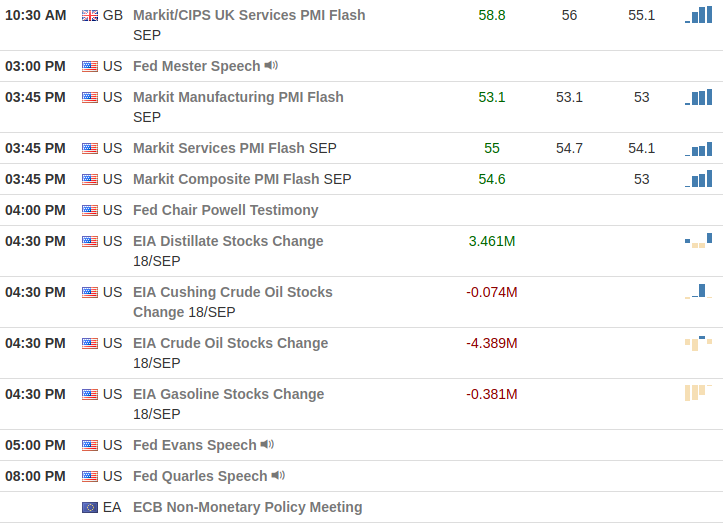Click the speaker icon beside Fed Quarles Speech
Viewport: 723px width, 523px height.
278,476
